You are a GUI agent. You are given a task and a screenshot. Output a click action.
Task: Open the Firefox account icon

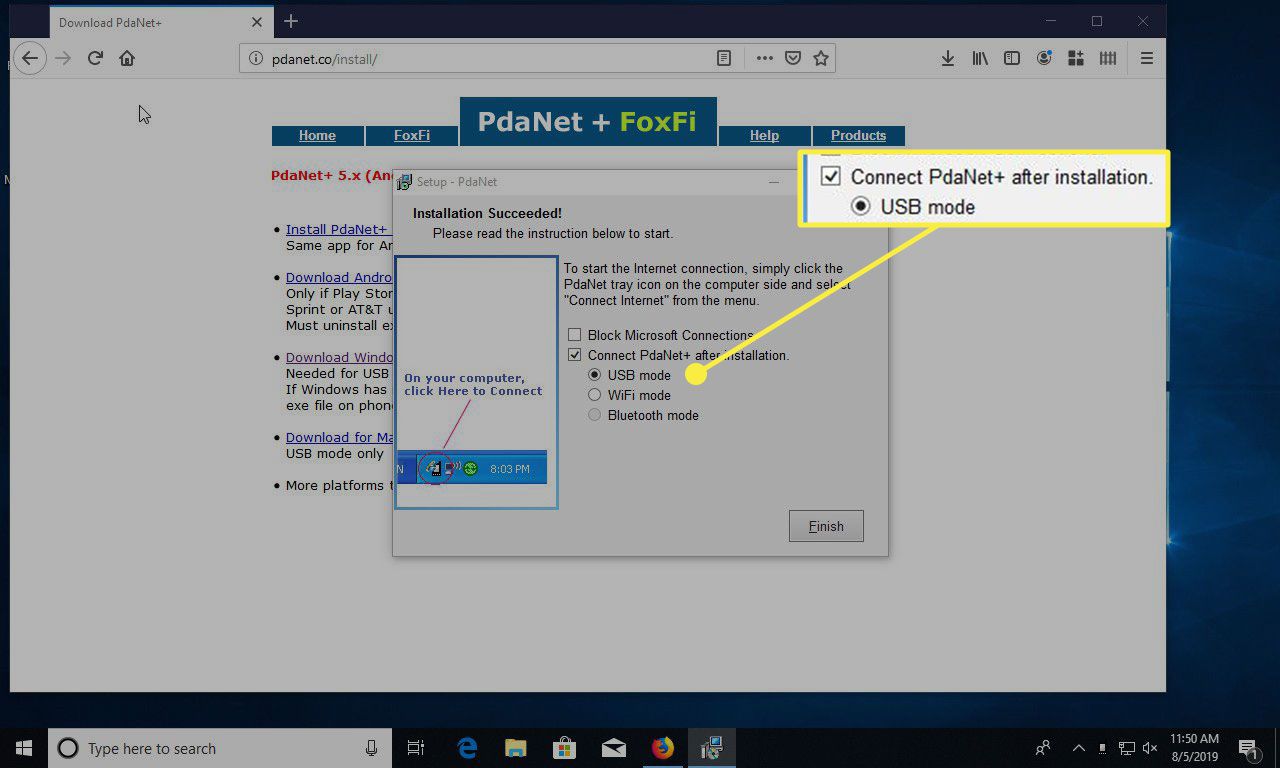[1044, 59]
